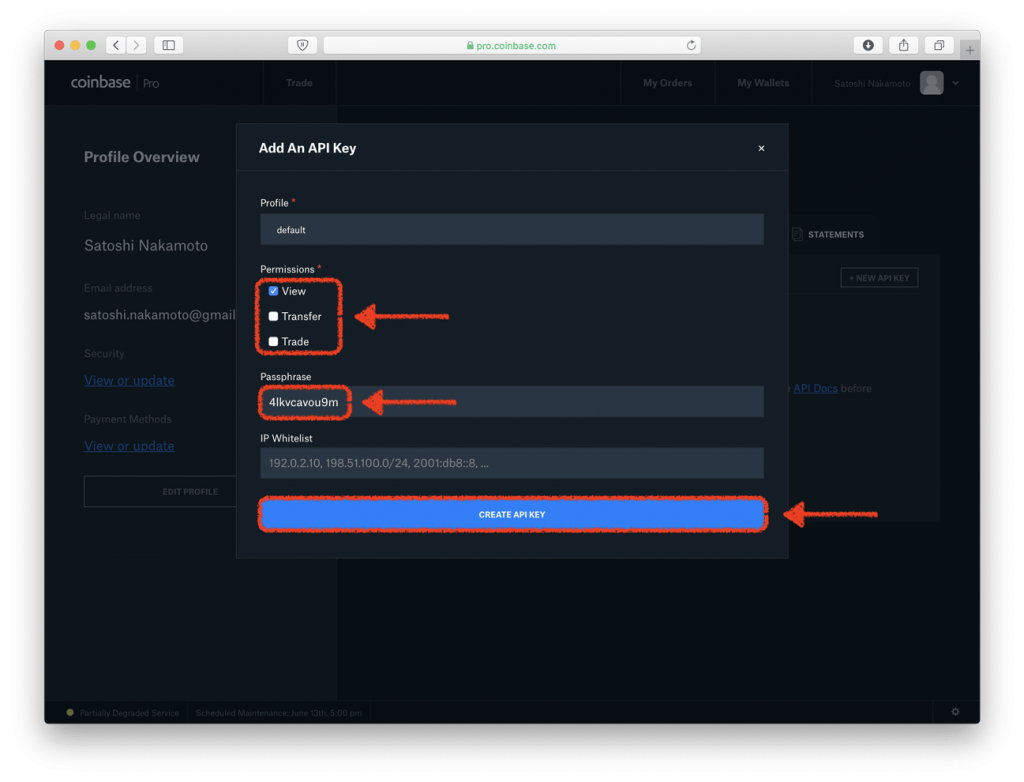Open the Trade menu item
Viewport: 1024px width, 782px height.
pos(299,83)
